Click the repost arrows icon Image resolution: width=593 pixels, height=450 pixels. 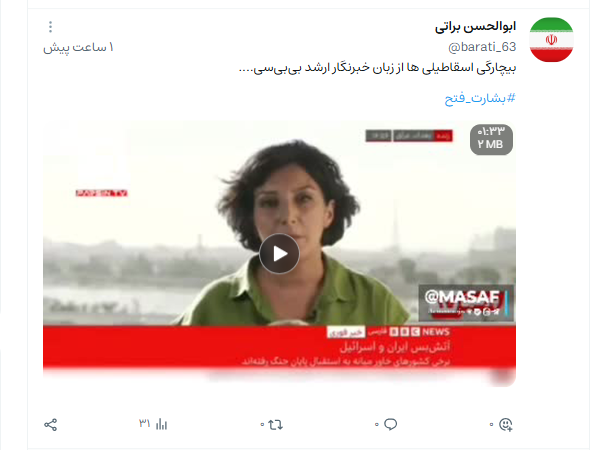coord(276,425)
